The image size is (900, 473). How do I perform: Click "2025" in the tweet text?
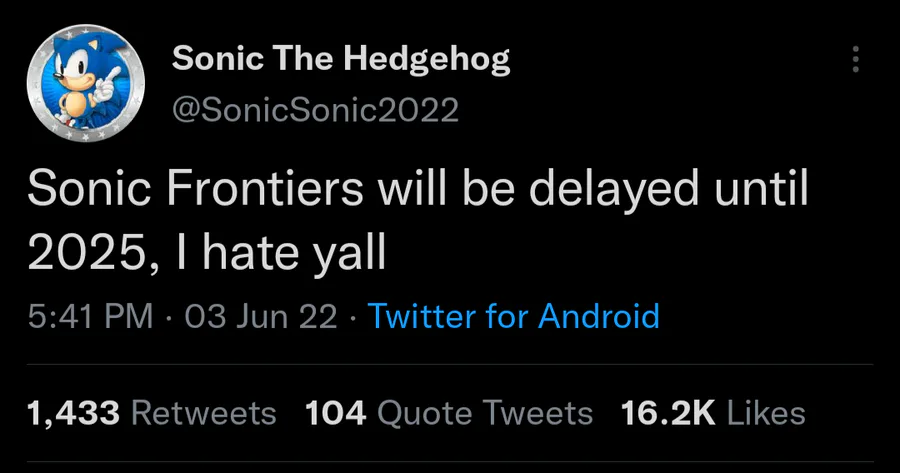(87, 253)
